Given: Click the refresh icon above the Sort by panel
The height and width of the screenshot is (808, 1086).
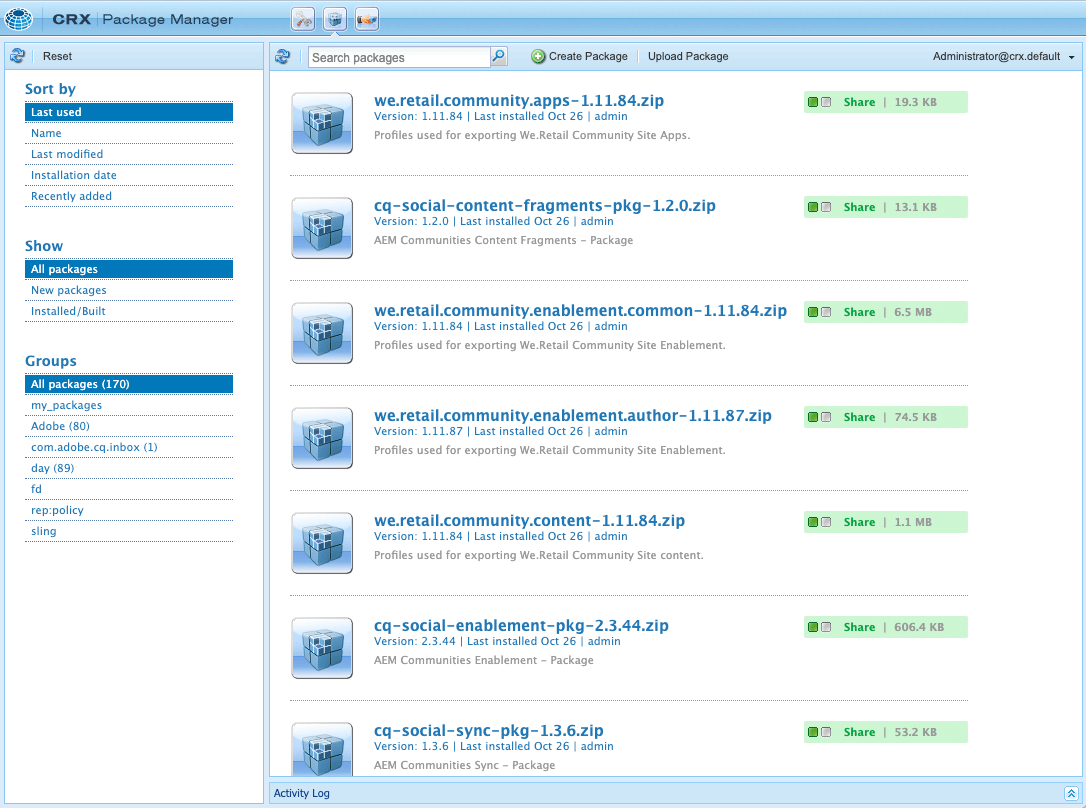Looking at the screenshot, I should 16,56.
